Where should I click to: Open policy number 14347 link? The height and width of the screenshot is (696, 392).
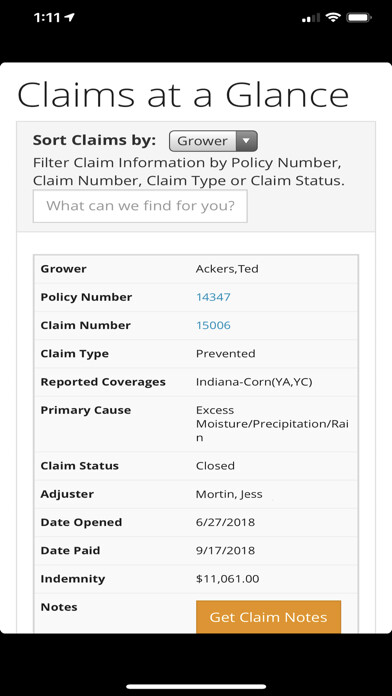pyautogui.click(x=213, y=297)
